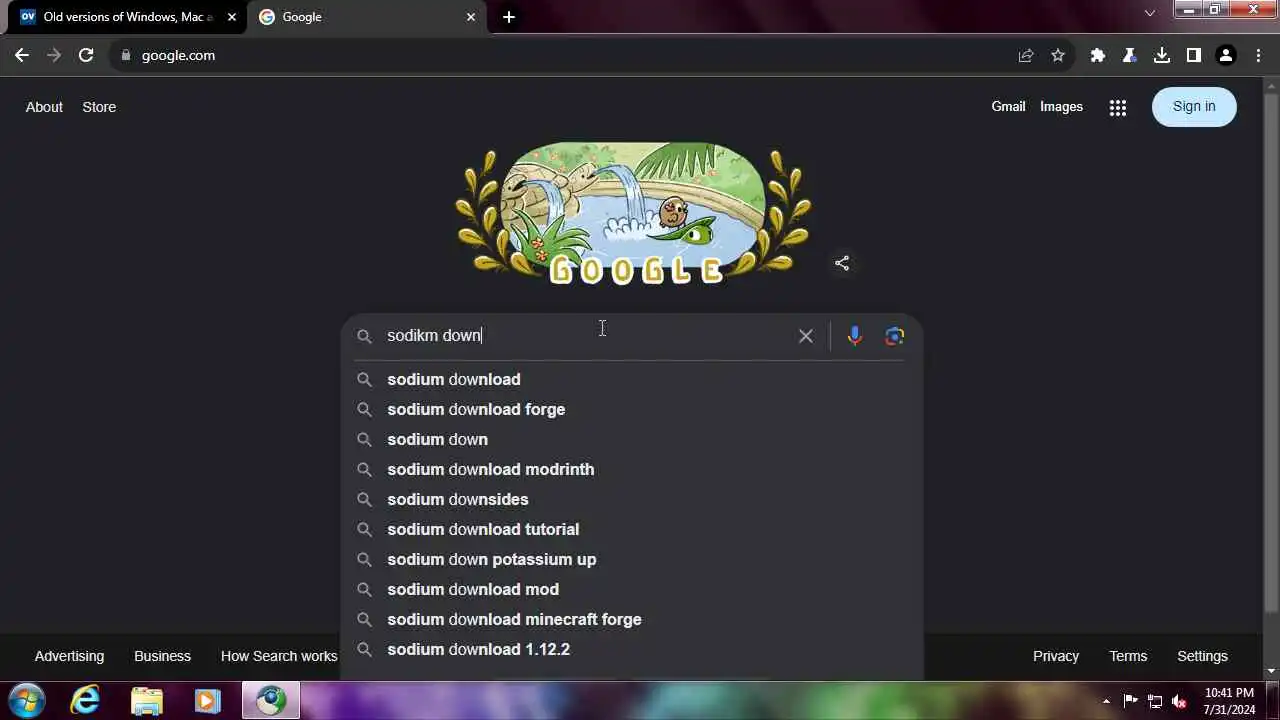Screen dimensions: 1280x720
Task: Switch to Old versions of Windows tab
Action: tap(125, 17)
